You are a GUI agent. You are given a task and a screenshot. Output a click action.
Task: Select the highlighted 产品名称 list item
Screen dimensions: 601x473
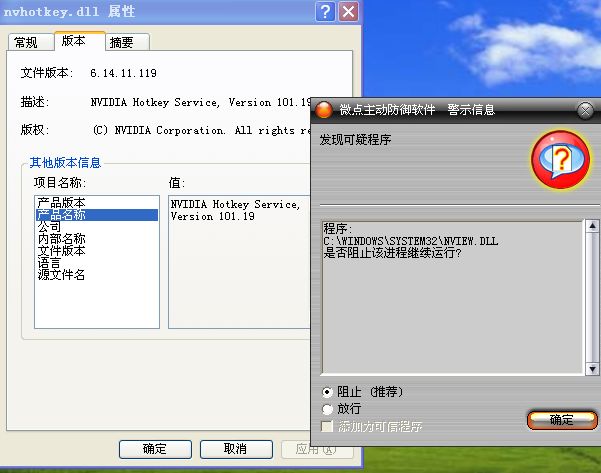pos(97,215)
